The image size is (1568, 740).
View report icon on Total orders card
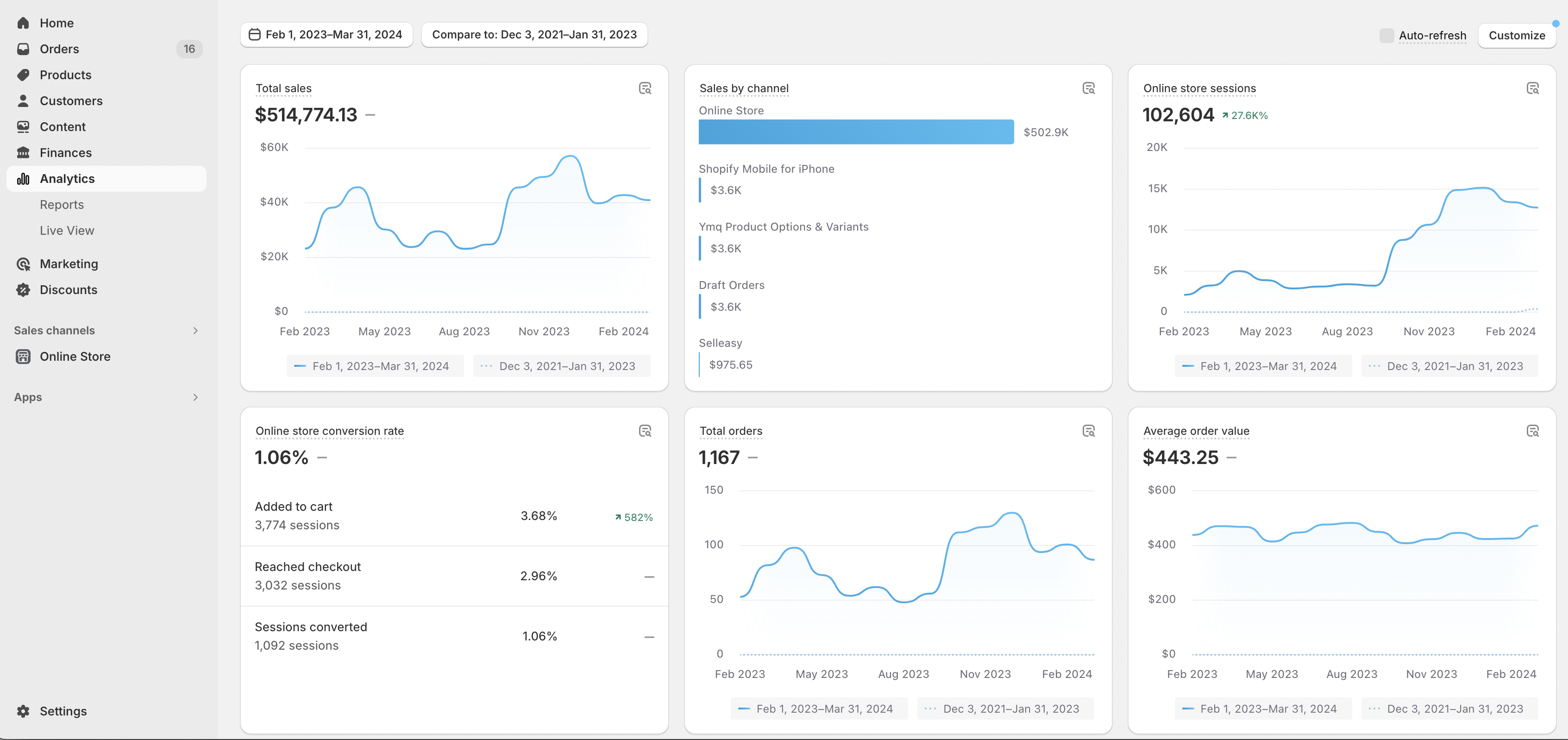point(1089,431)
